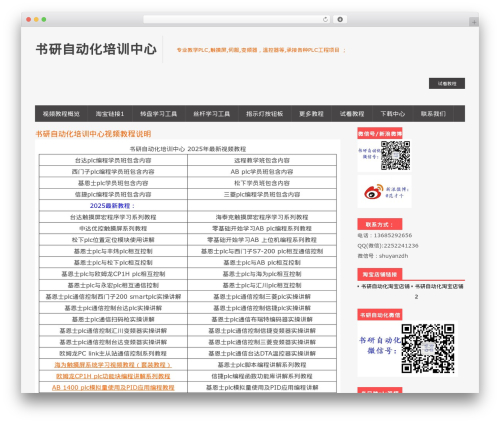Click 三菱plc编程学员班包含内容 cell
500x423 pixels.
[262, 194]
